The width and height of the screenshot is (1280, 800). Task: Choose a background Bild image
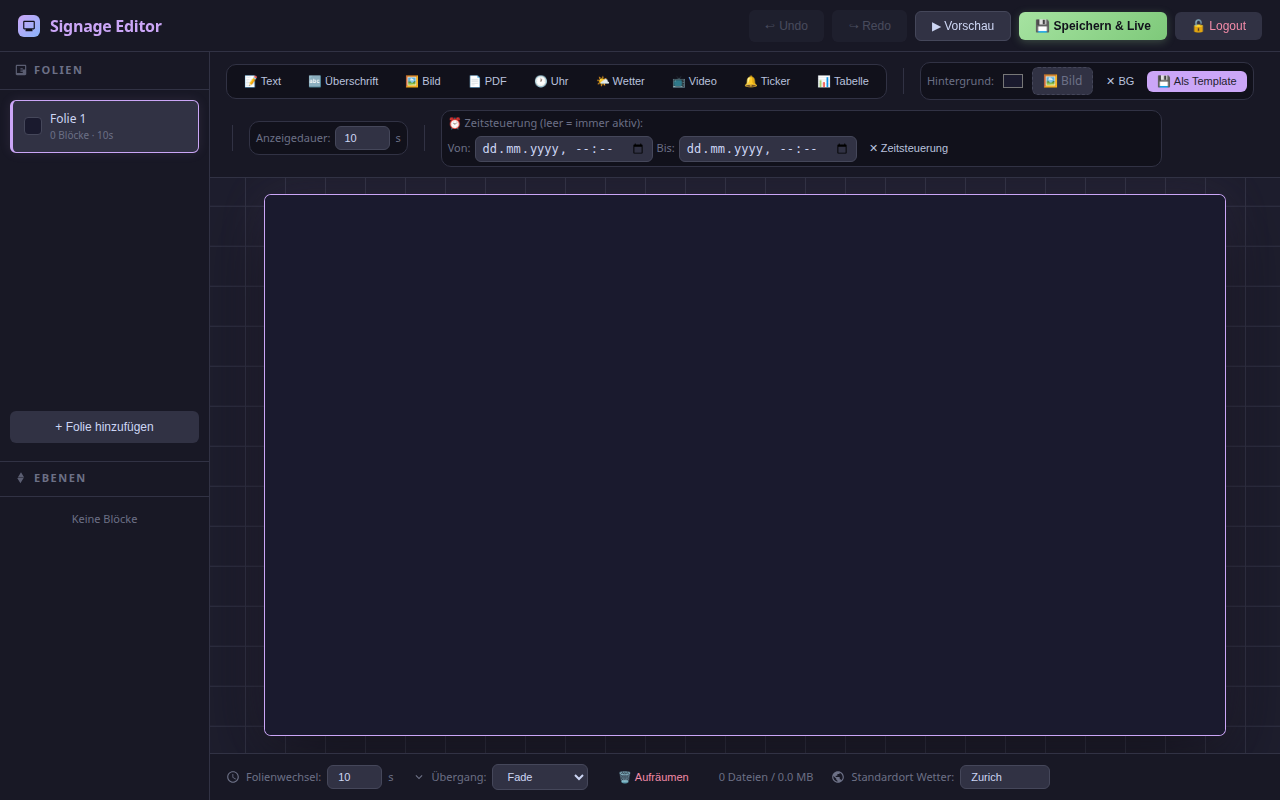pos(1062,81)
